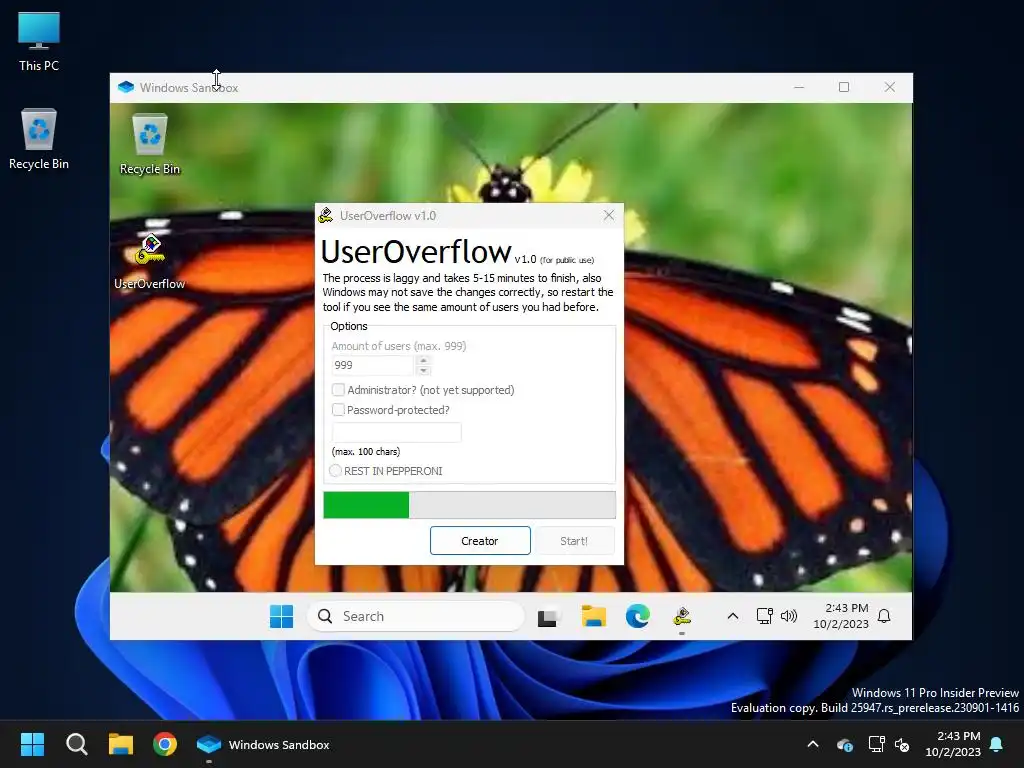Close the UserOverflow dialog
The image size is (1024, 768).
(609, 216)
